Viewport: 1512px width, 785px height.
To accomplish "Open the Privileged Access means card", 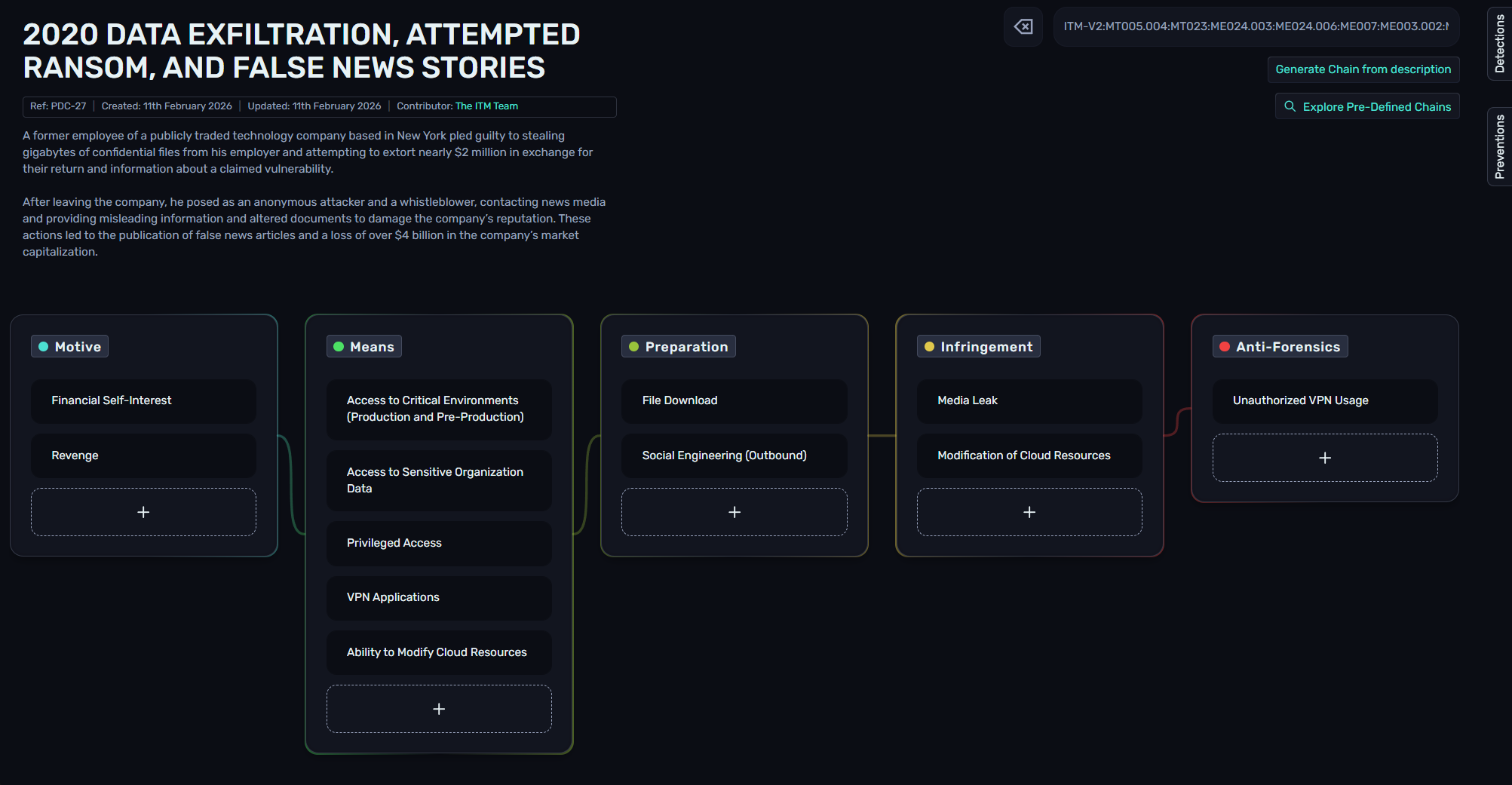I will 439,543.
